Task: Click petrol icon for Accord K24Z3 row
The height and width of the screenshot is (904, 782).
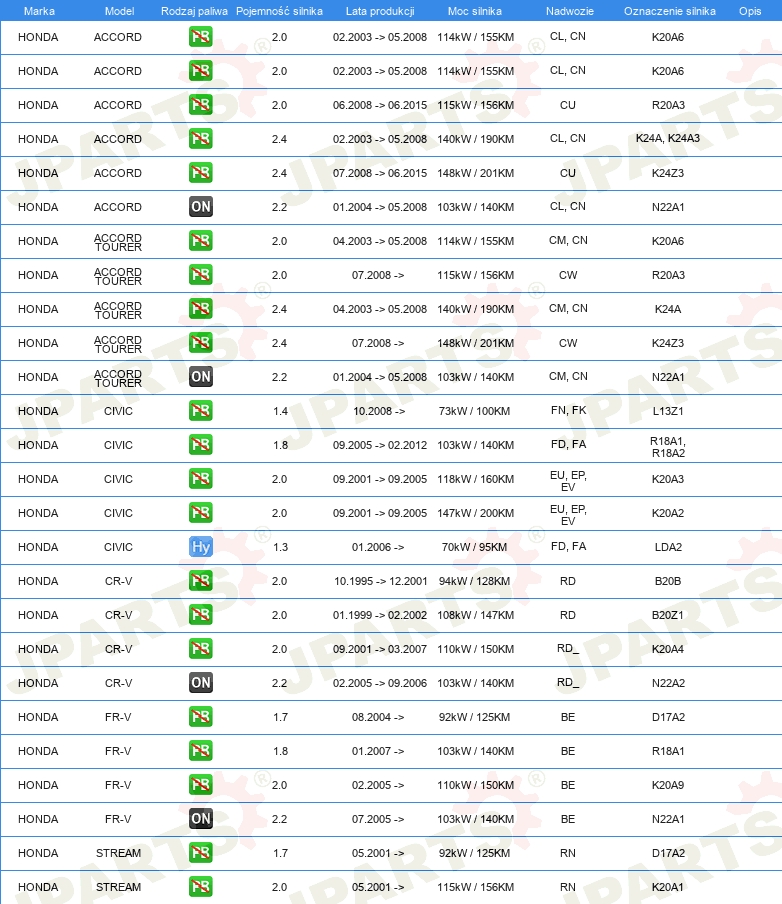Action: pos(201,172)
